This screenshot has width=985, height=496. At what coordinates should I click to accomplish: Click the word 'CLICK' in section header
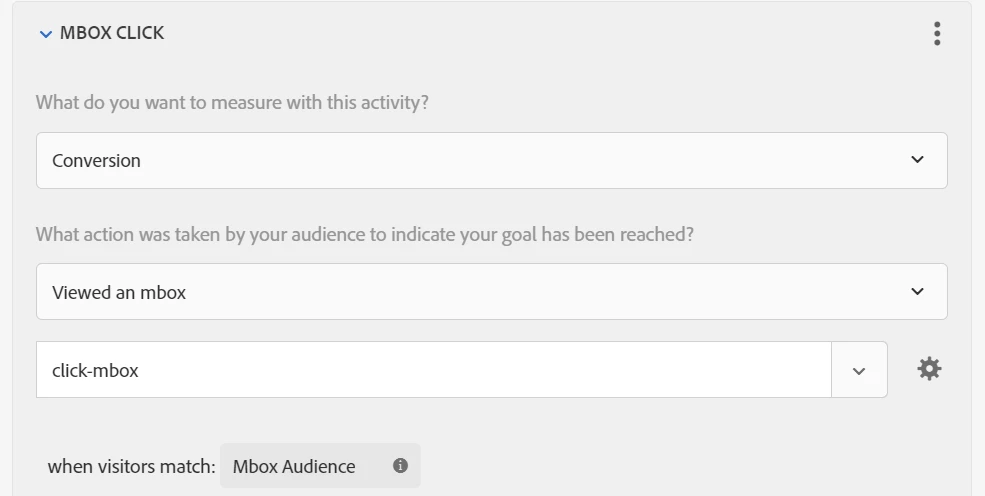[139, 33]
